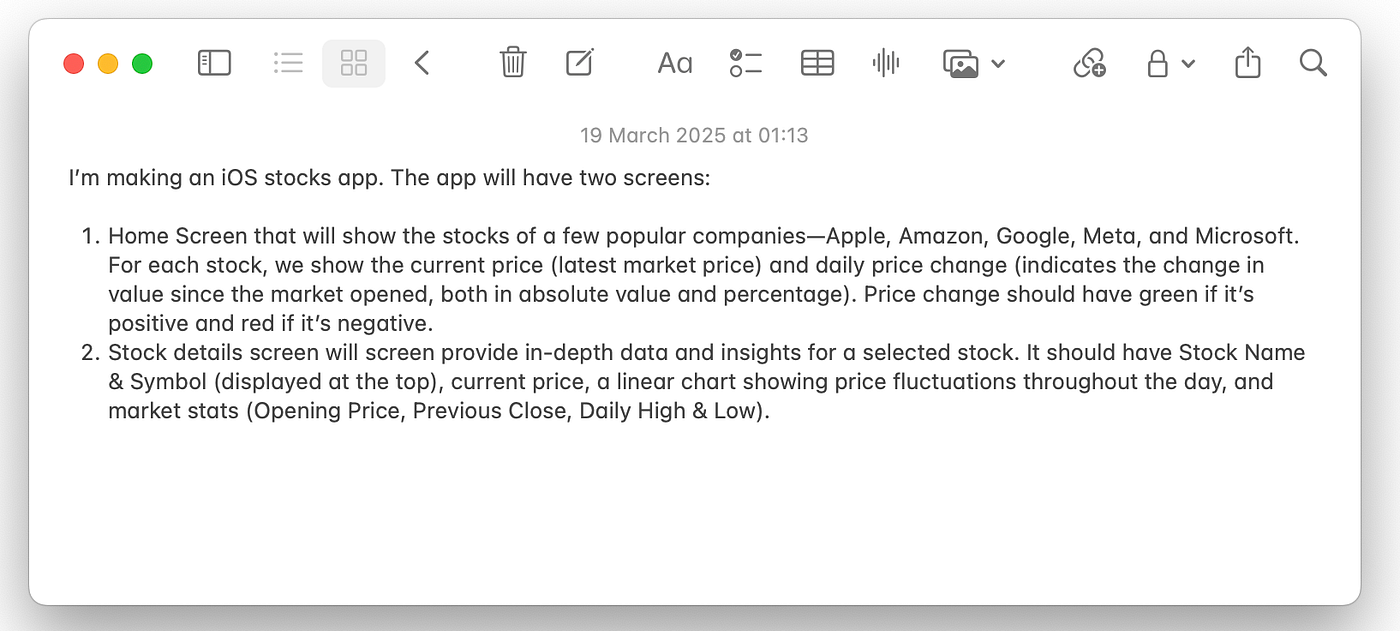Click the add link icon
This screenshot has height=631, width=1400.
1089,64
